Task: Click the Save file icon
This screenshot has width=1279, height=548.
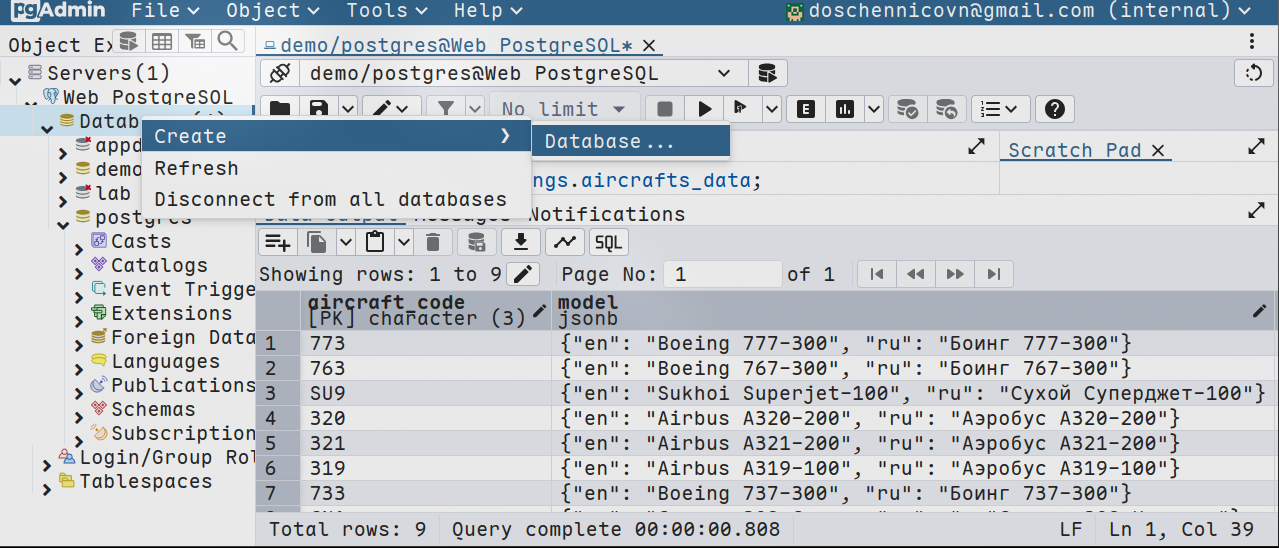Action: (318, 109)
